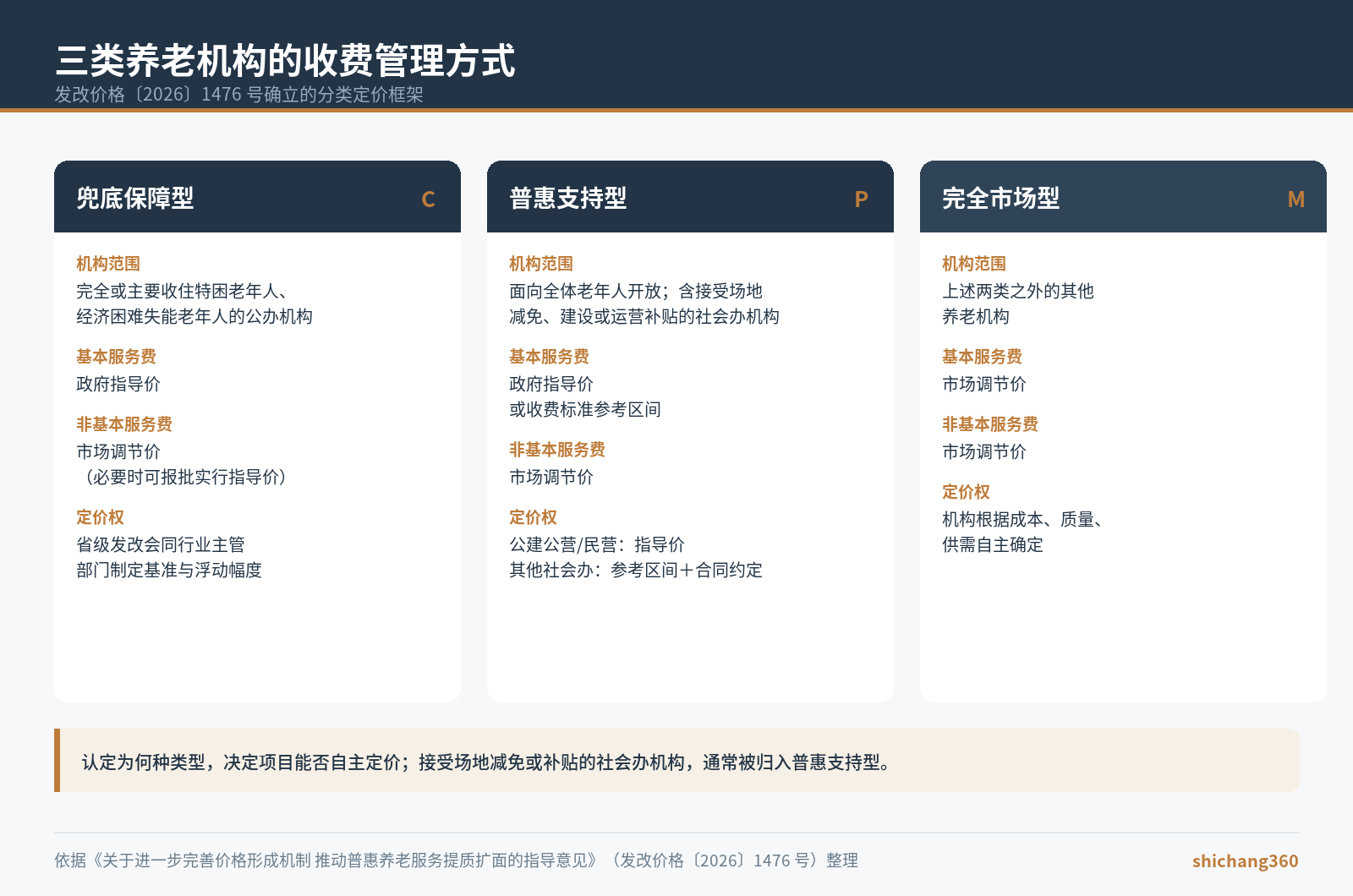Click text 供需自主确定

point(993,544)
